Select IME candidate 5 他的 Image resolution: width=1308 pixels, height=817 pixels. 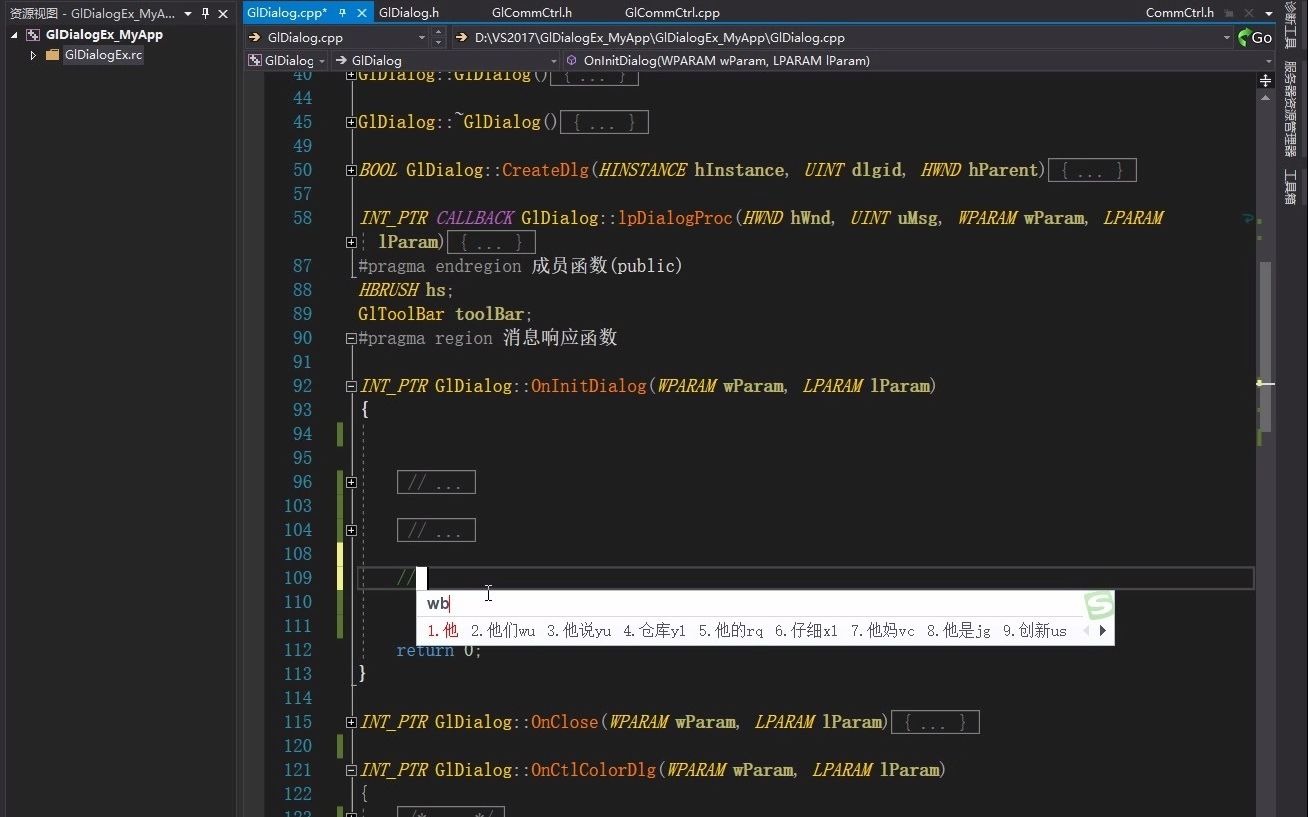(730, 631)
